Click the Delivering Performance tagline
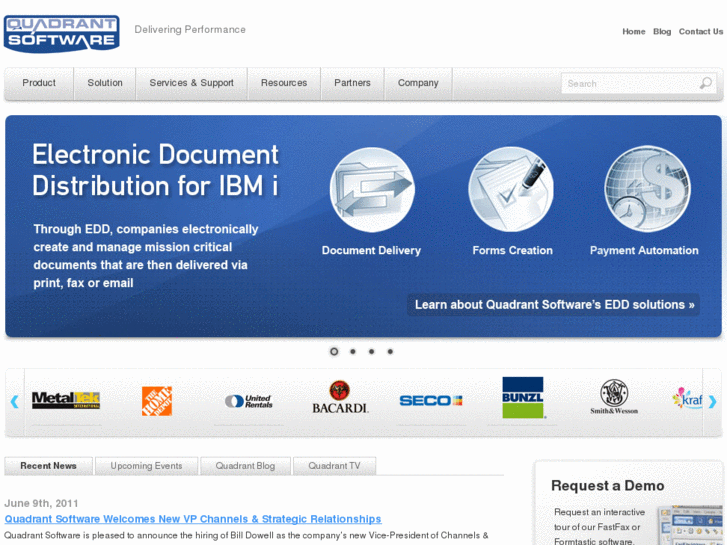The width and height of the screenshot is (727, 545). (x=190, y=30)
